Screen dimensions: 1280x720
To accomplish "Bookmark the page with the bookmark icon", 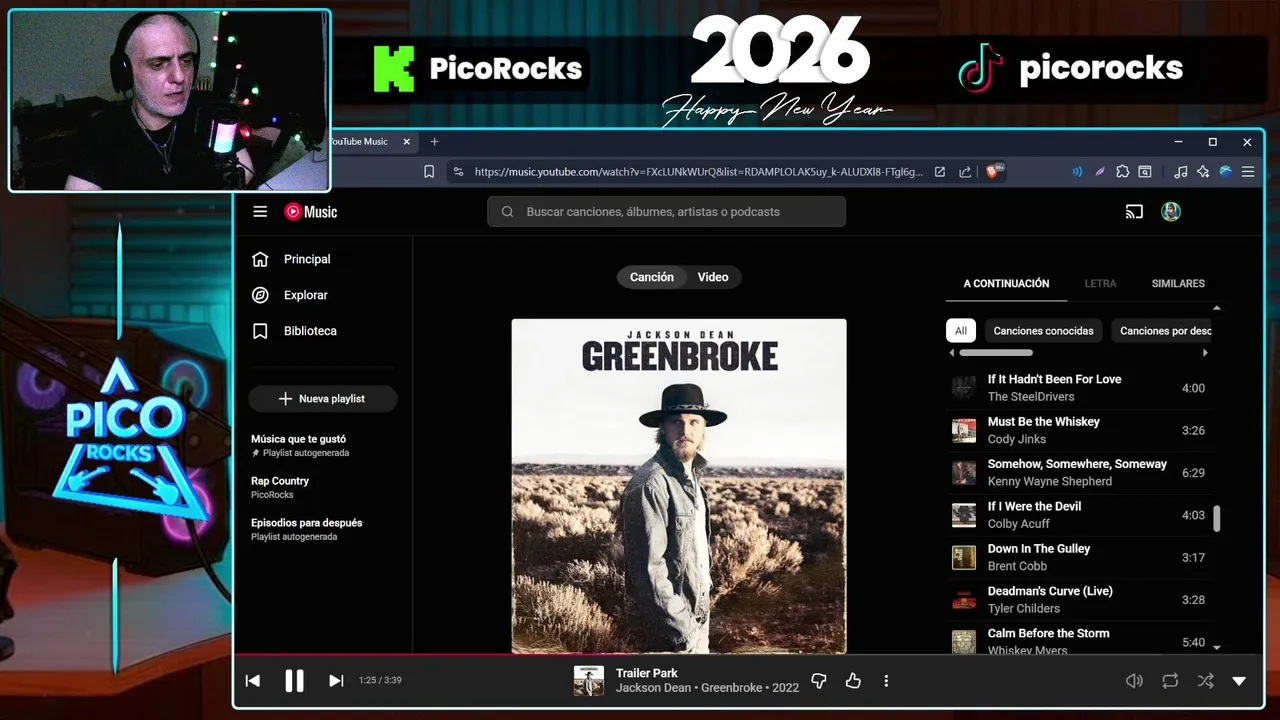I will [x=429, y=172].
